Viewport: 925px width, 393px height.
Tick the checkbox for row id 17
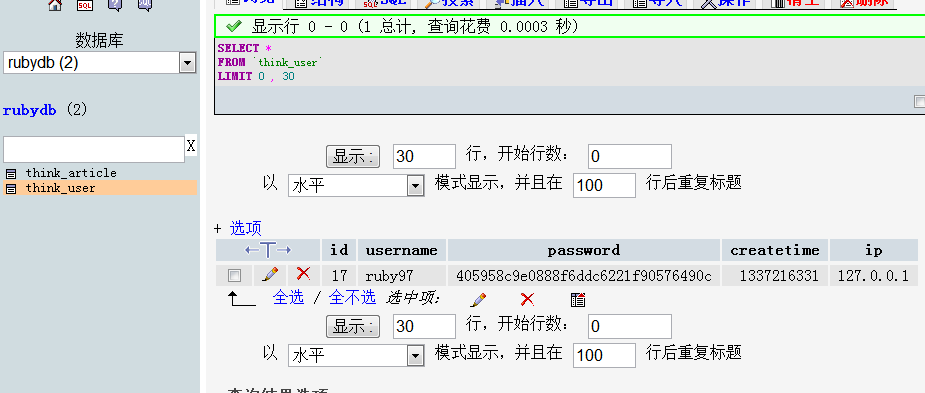(234, 276)
